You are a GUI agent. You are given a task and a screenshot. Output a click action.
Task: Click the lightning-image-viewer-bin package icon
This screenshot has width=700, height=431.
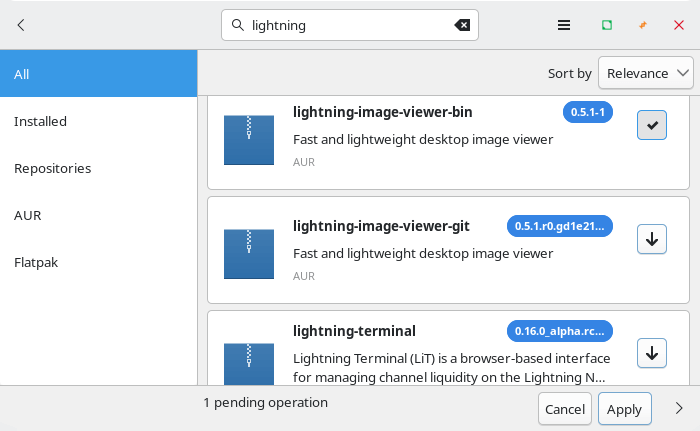pyautogui.click(x=248, y=139)
